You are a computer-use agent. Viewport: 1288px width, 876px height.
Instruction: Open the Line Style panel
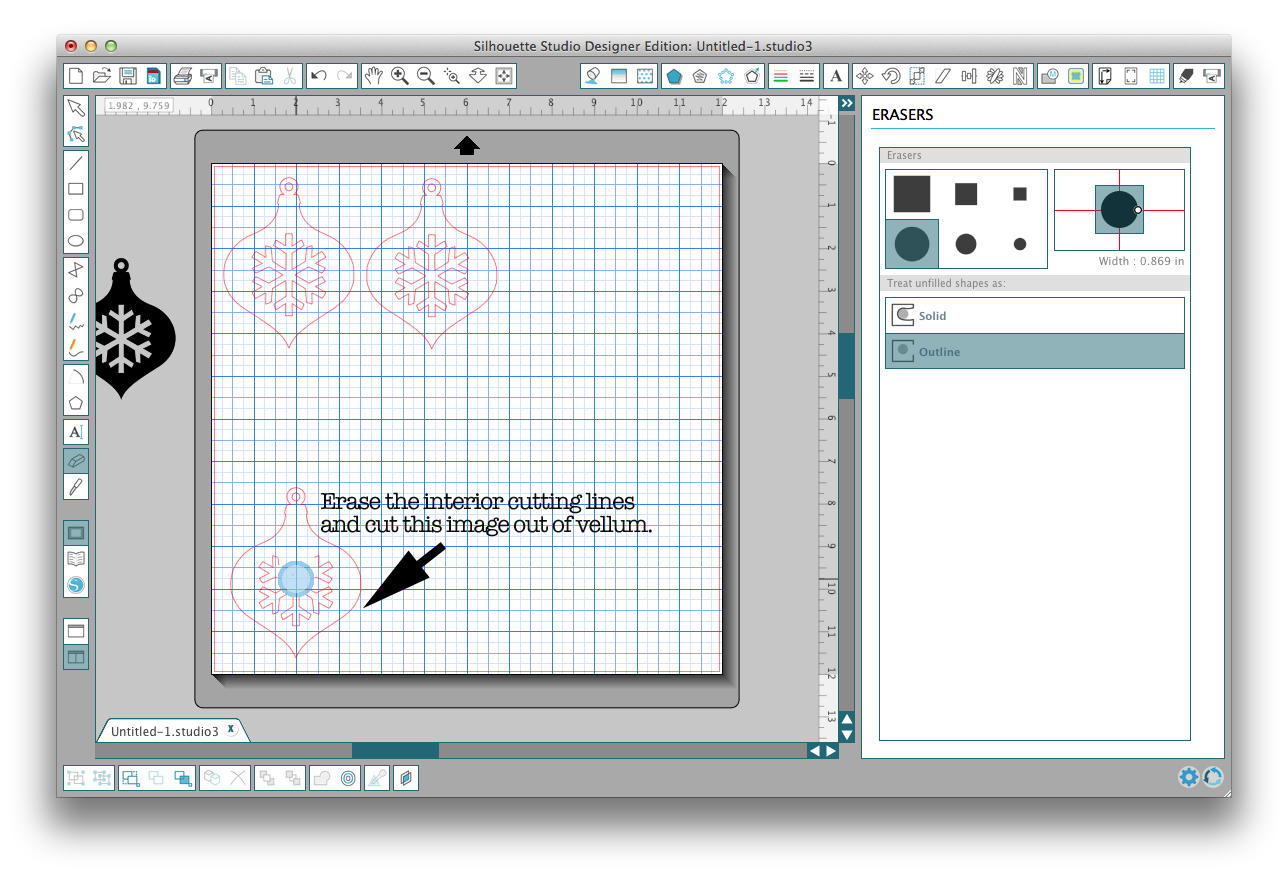point(808,76)
